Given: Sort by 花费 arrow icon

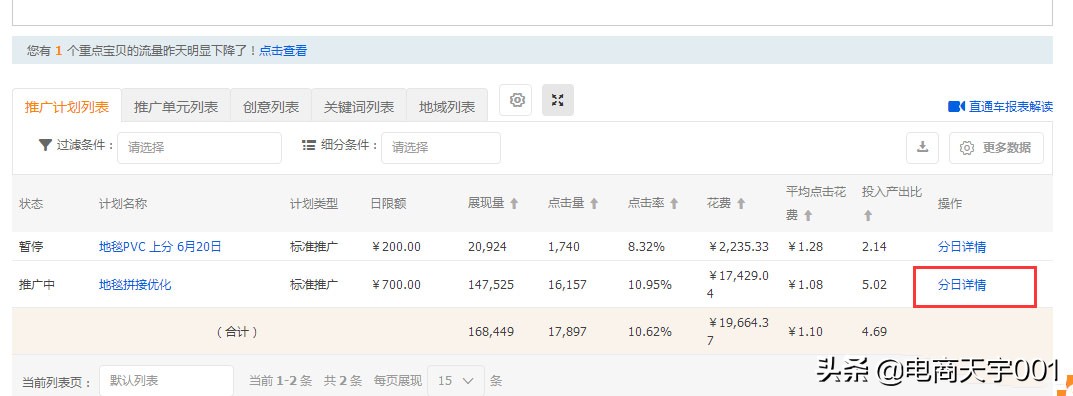Looking at the screenshot, I should pyautogui.click(x=741, y=203).
